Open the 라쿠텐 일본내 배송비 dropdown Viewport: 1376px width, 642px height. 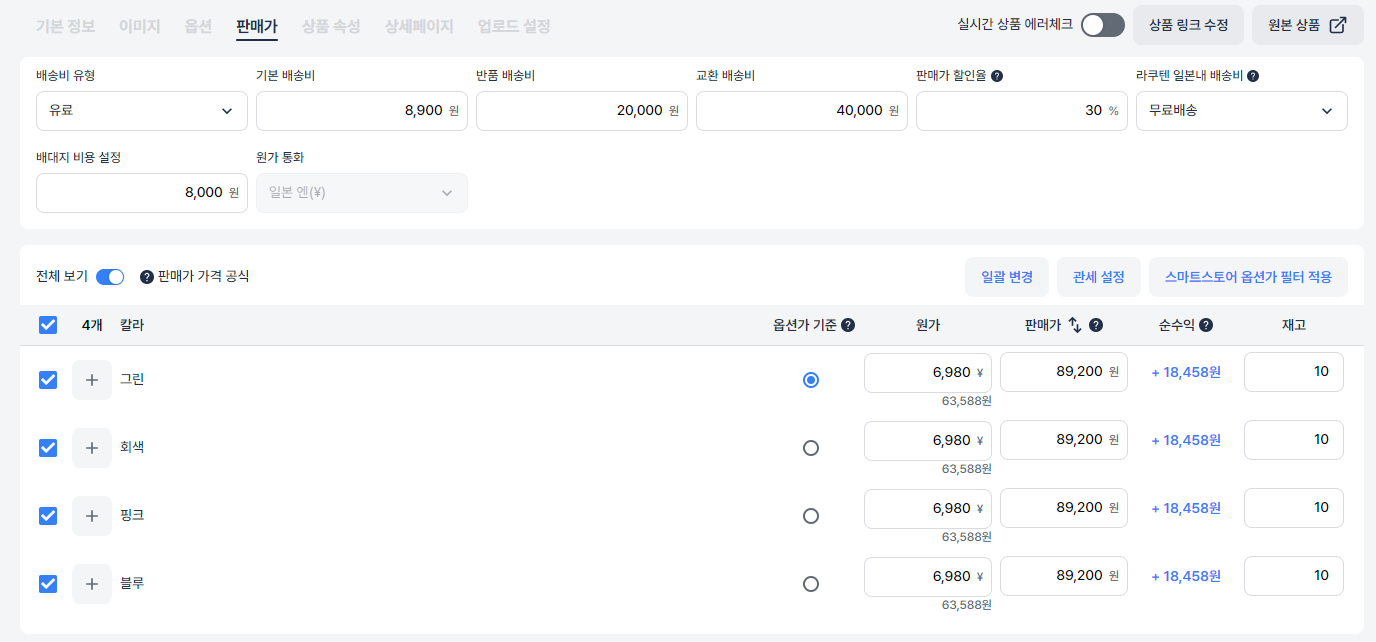pos(1241,110)
